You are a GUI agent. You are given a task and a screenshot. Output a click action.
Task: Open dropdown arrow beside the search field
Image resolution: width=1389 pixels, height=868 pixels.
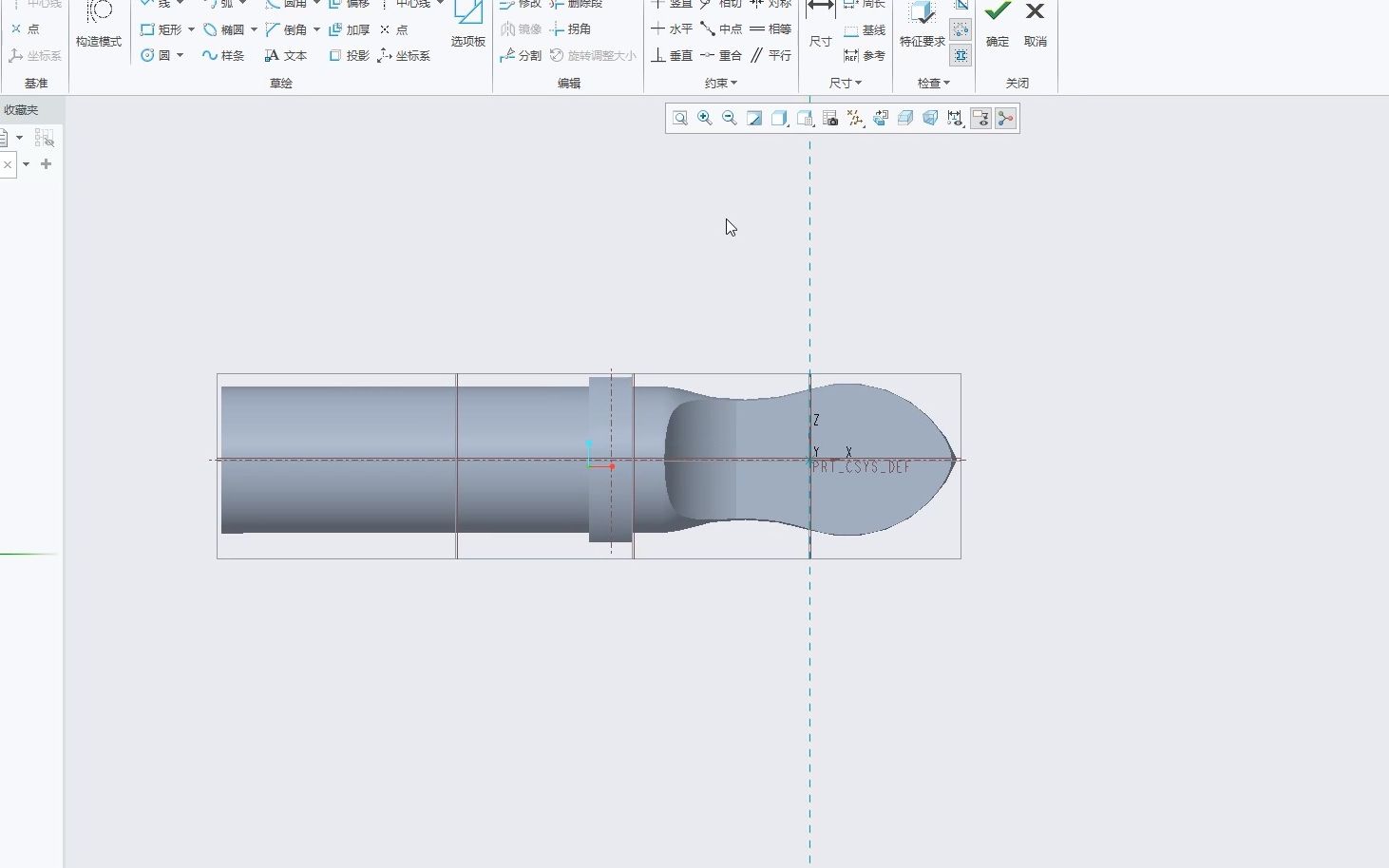click(26, 164)
